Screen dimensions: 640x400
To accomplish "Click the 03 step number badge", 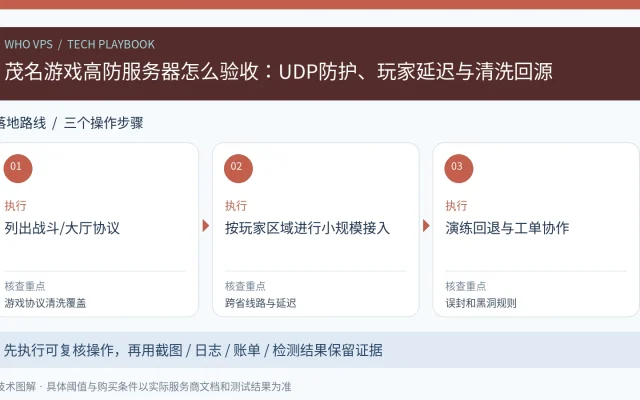I will point(459,168).
